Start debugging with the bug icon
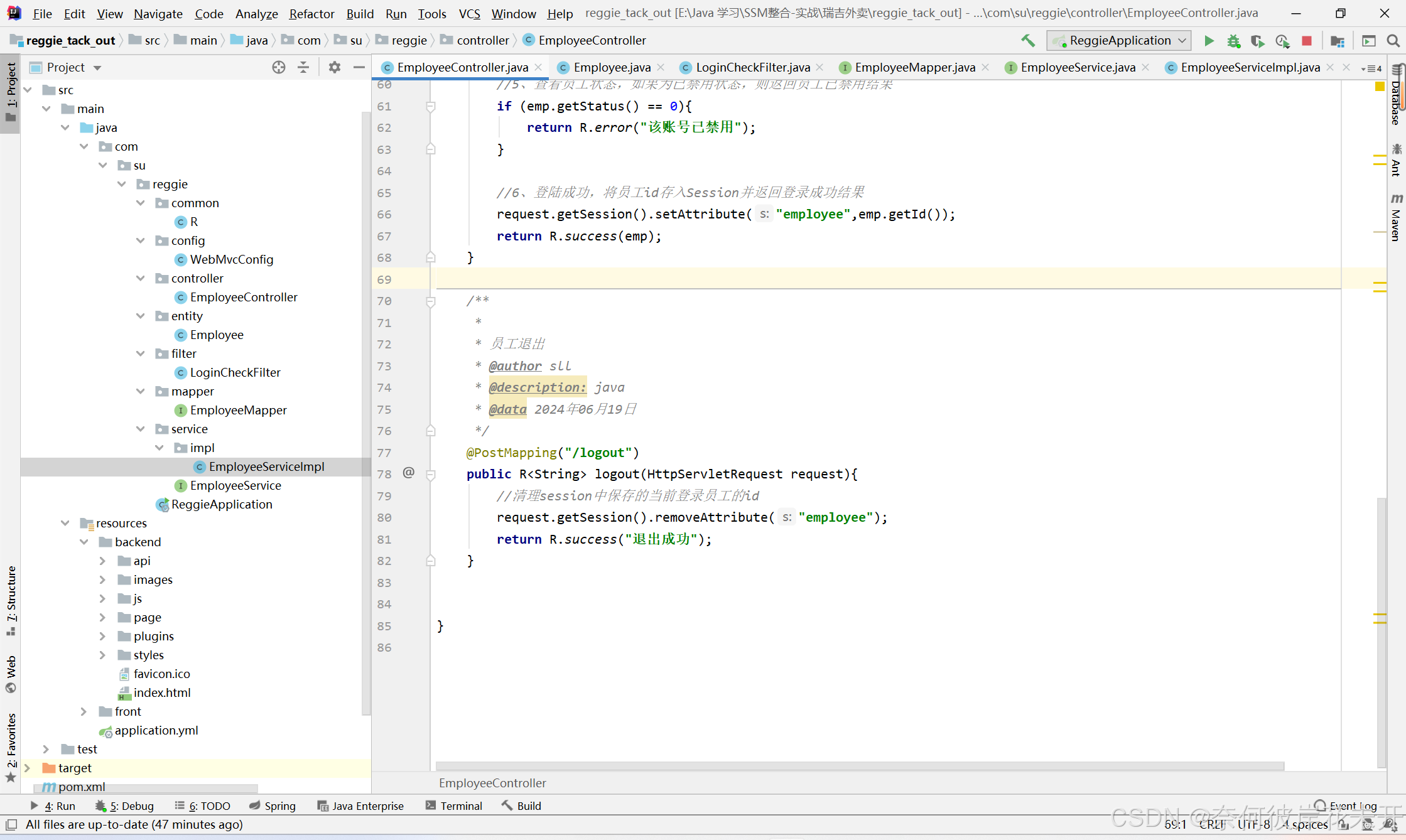 coord(1233,41)
